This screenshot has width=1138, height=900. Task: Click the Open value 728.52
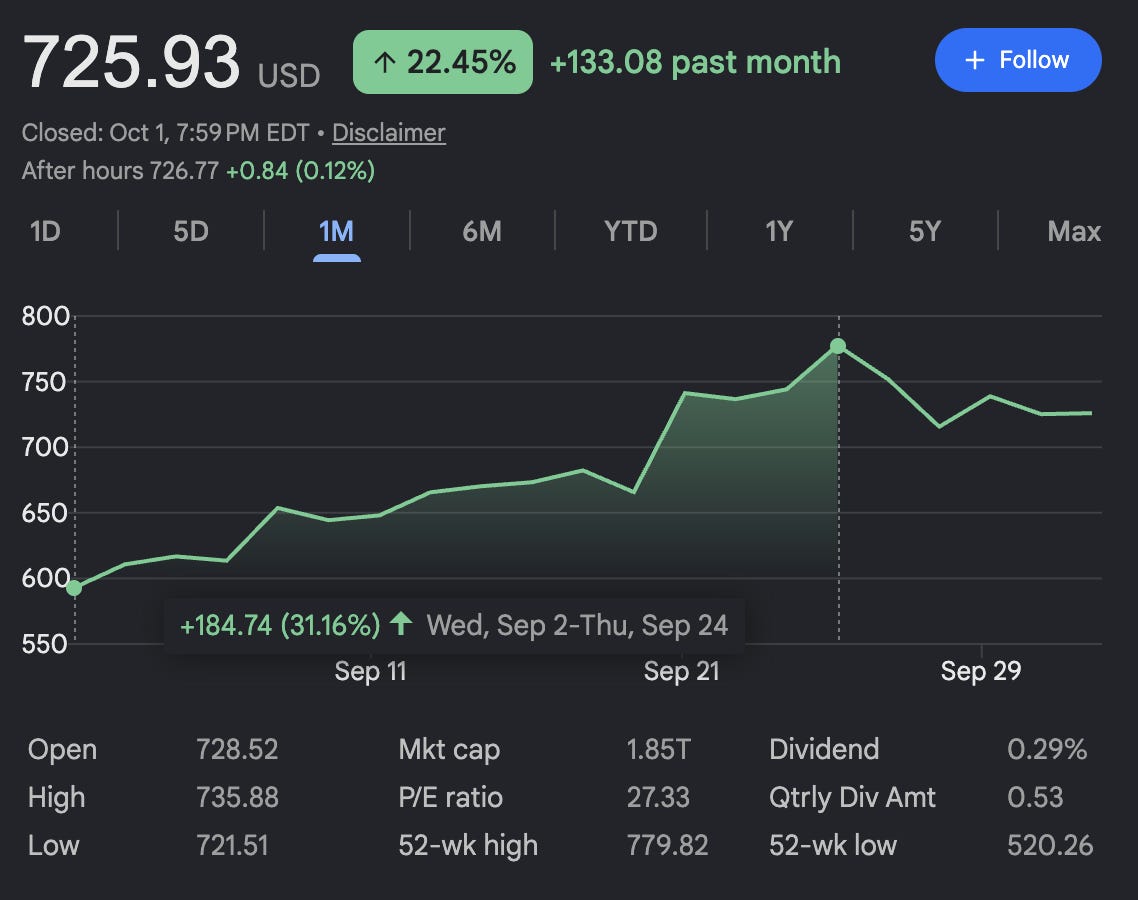coord(237,750)
